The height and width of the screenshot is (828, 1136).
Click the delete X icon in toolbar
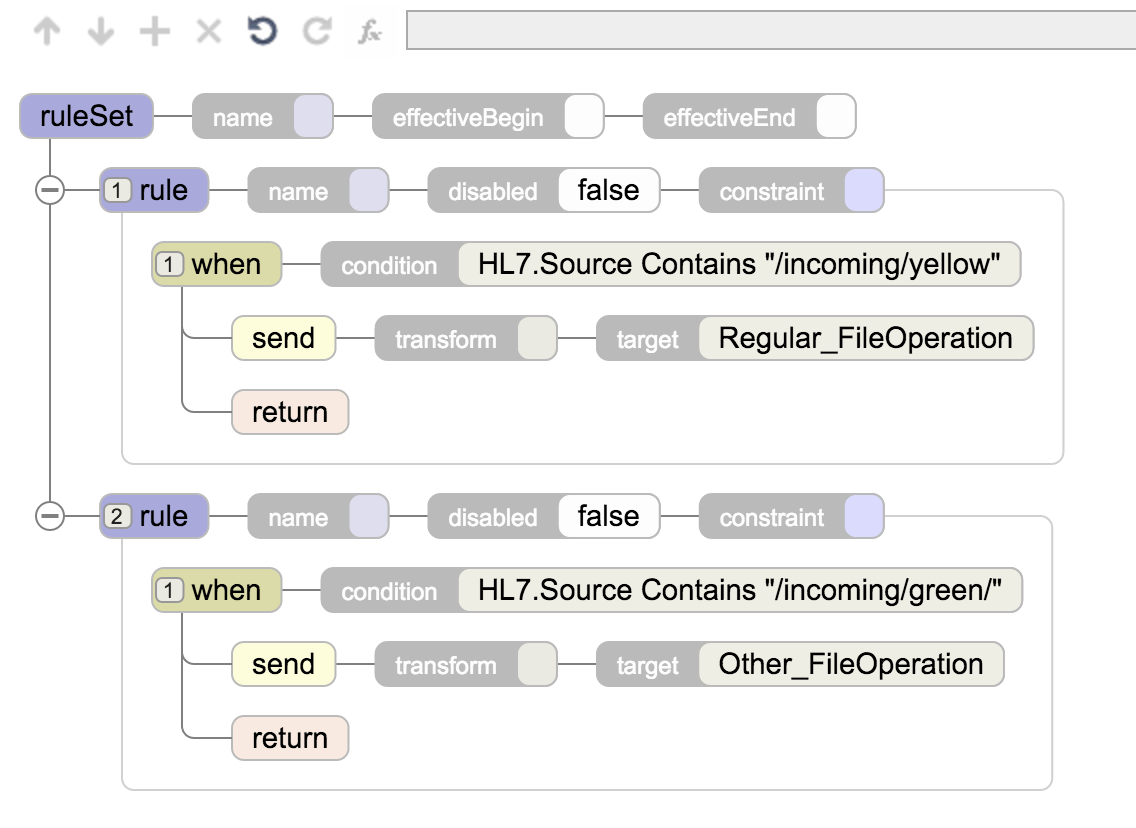coord(208,32)
